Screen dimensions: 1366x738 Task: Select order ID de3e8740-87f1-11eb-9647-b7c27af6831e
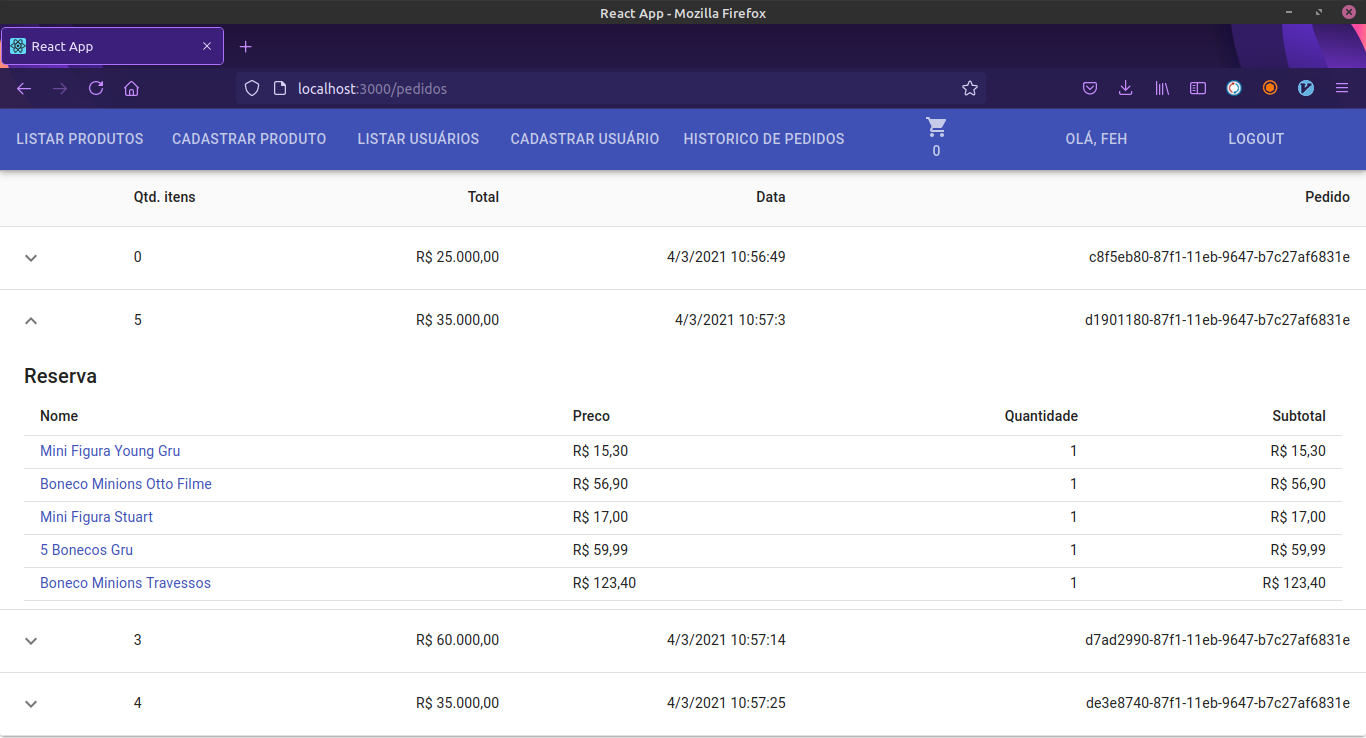tap(1218, 703)
